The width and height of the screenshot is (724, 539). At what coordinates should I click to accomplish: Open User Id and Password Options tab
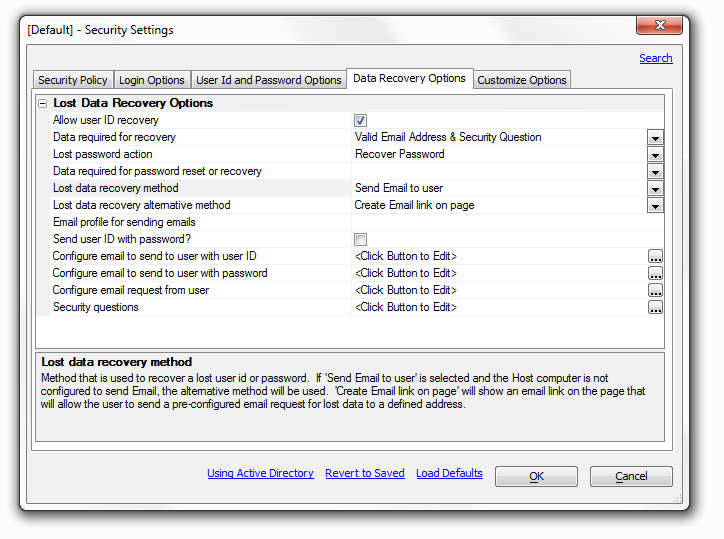click(269, 80)
